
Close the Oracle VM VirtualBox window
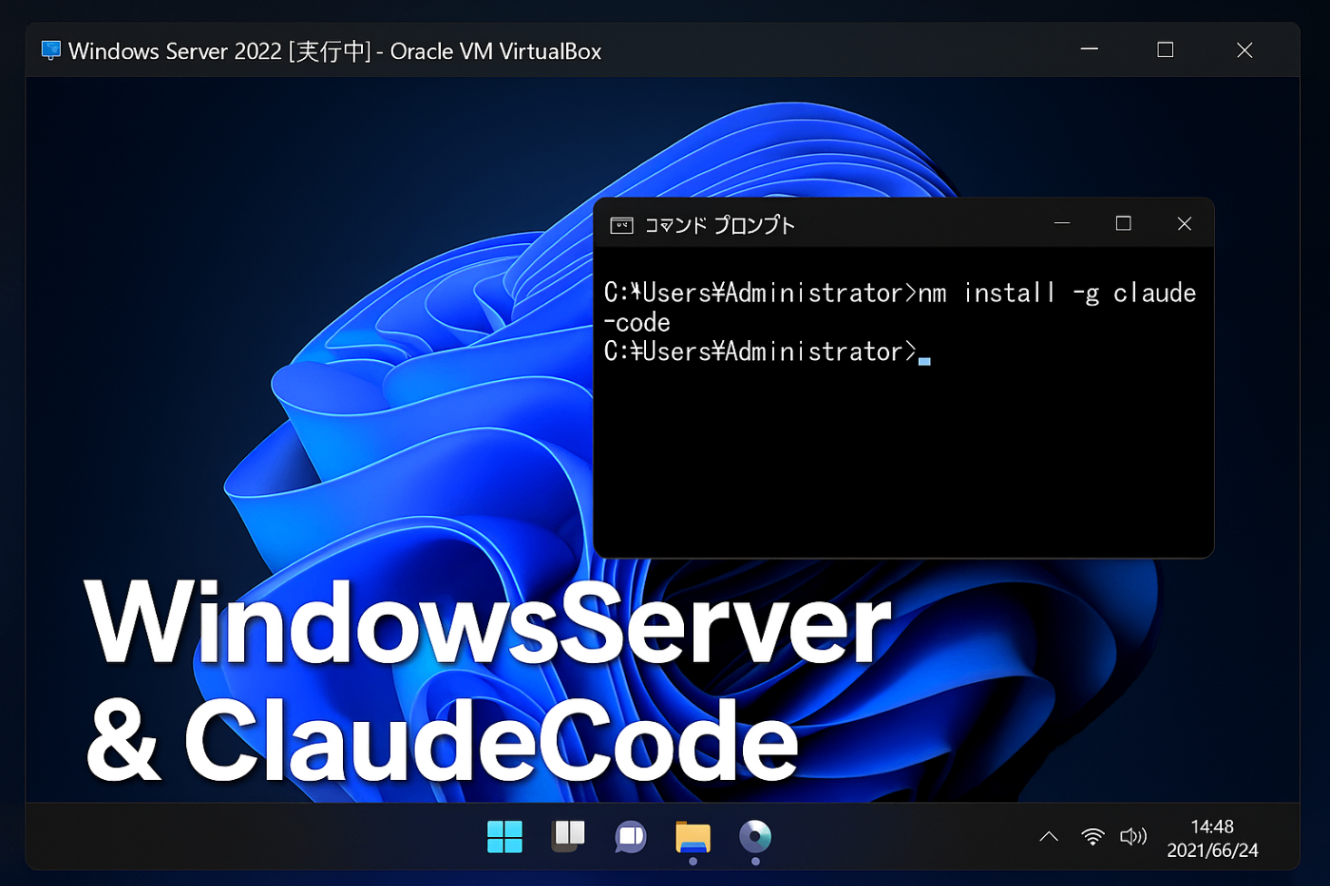(1244, 50)
